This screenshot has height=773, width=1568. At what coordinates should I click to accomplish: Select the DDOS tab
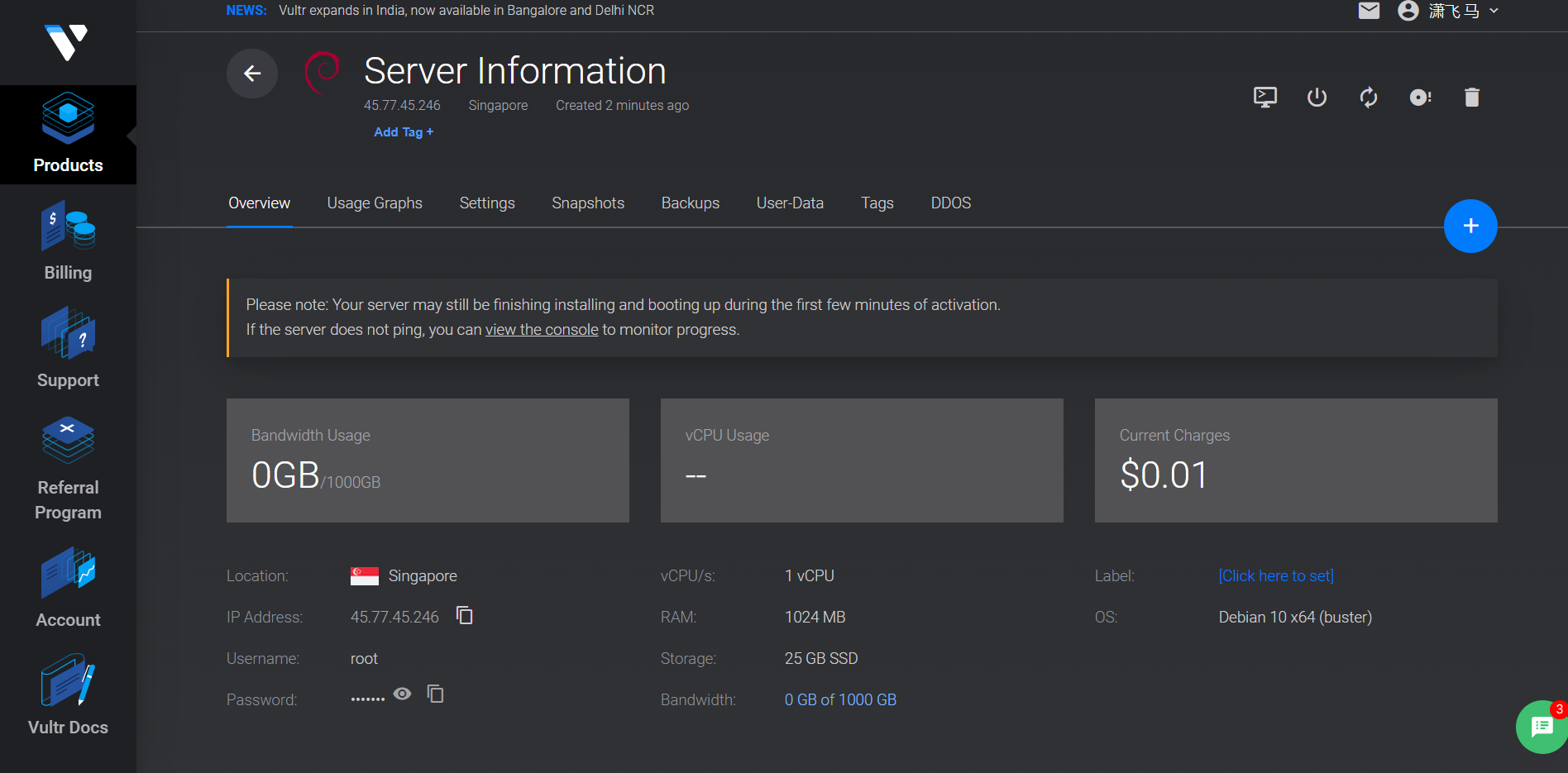pos(950,203)
